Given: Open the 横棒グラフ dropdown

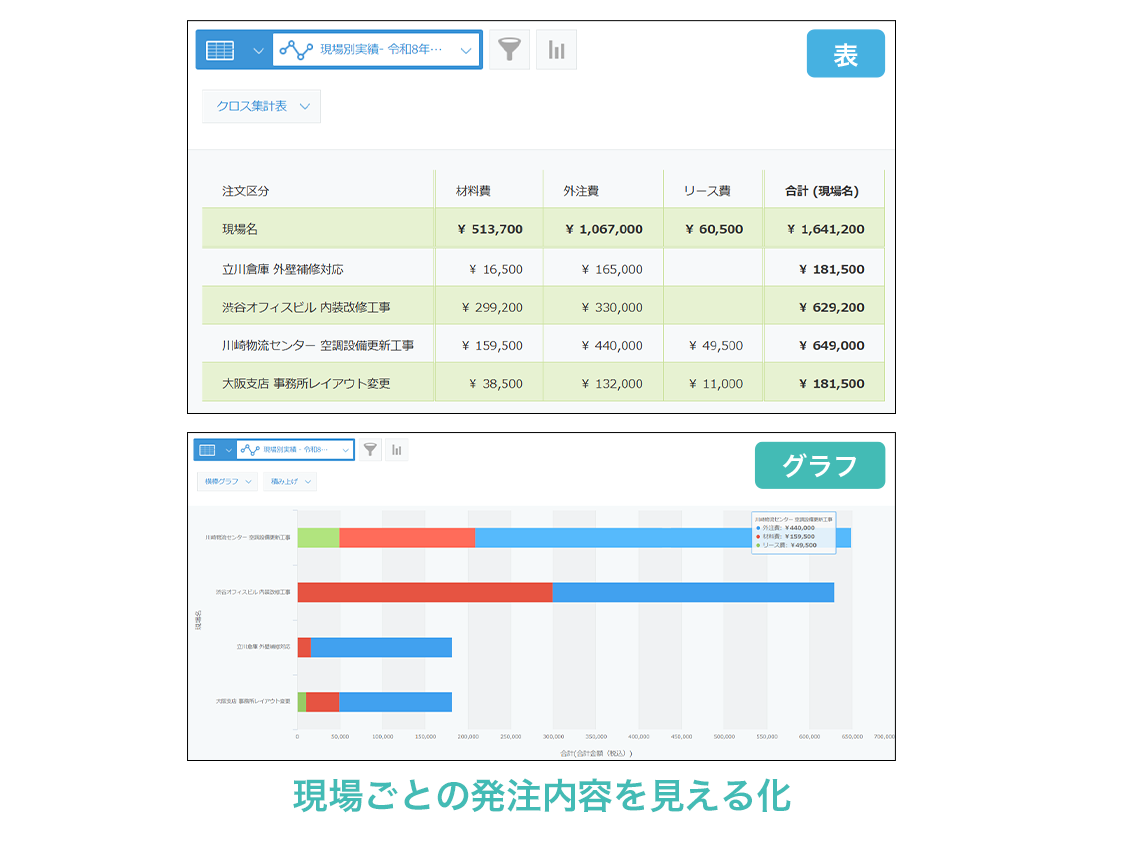Looking at the screenshot, I should pos(227,481).
